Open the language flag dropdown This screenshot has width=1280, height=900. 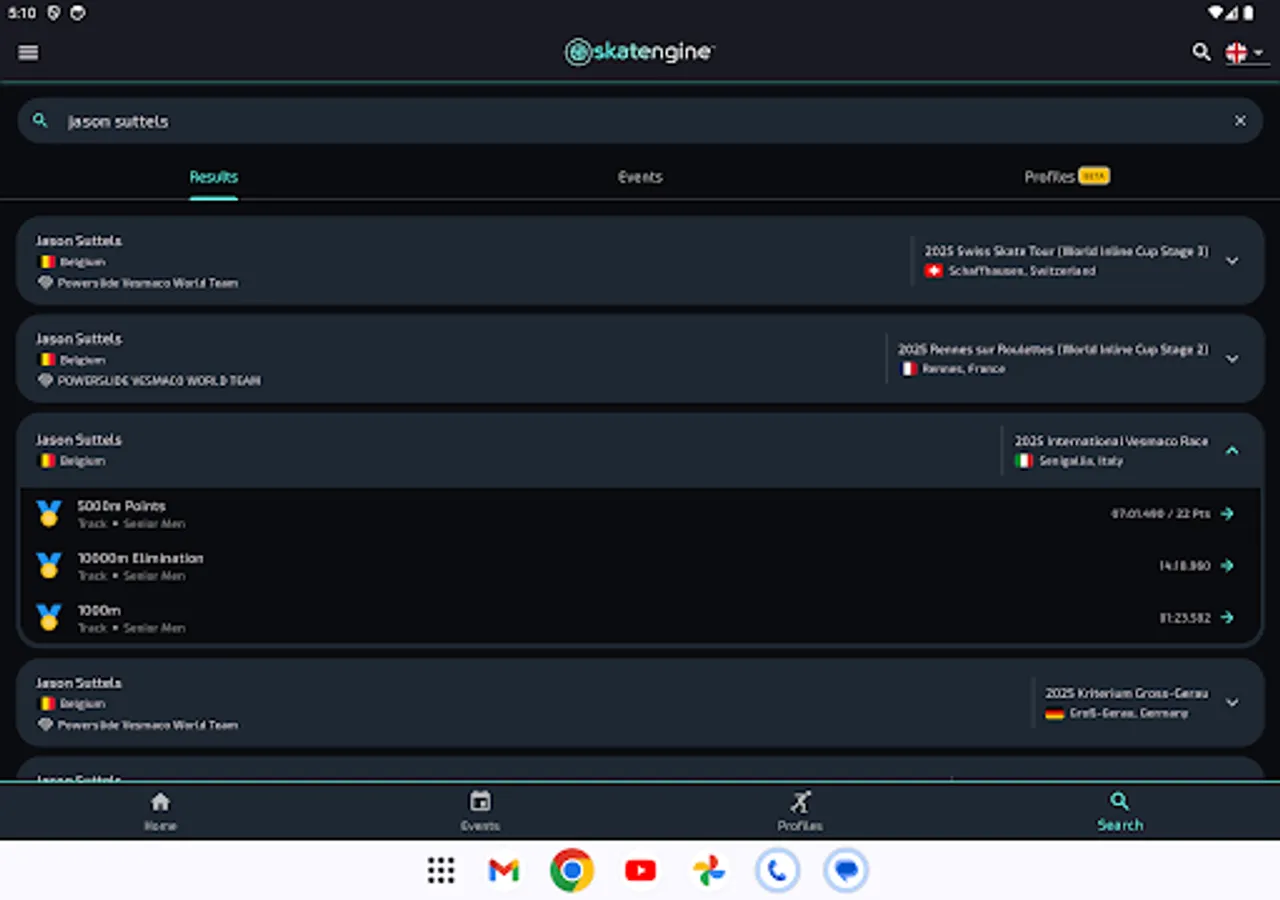1244,52
